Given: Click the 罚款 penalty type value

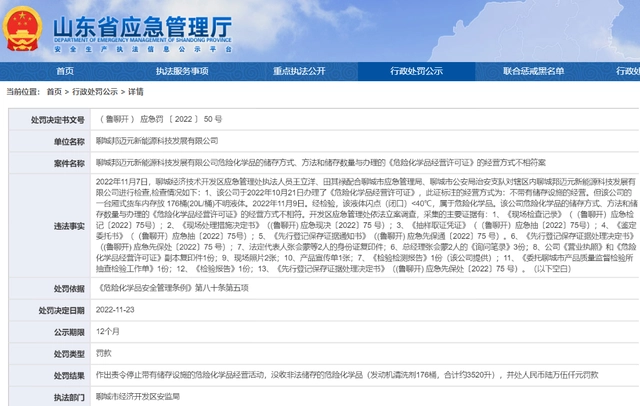Looking at the screenshot, I should point(104,353).
